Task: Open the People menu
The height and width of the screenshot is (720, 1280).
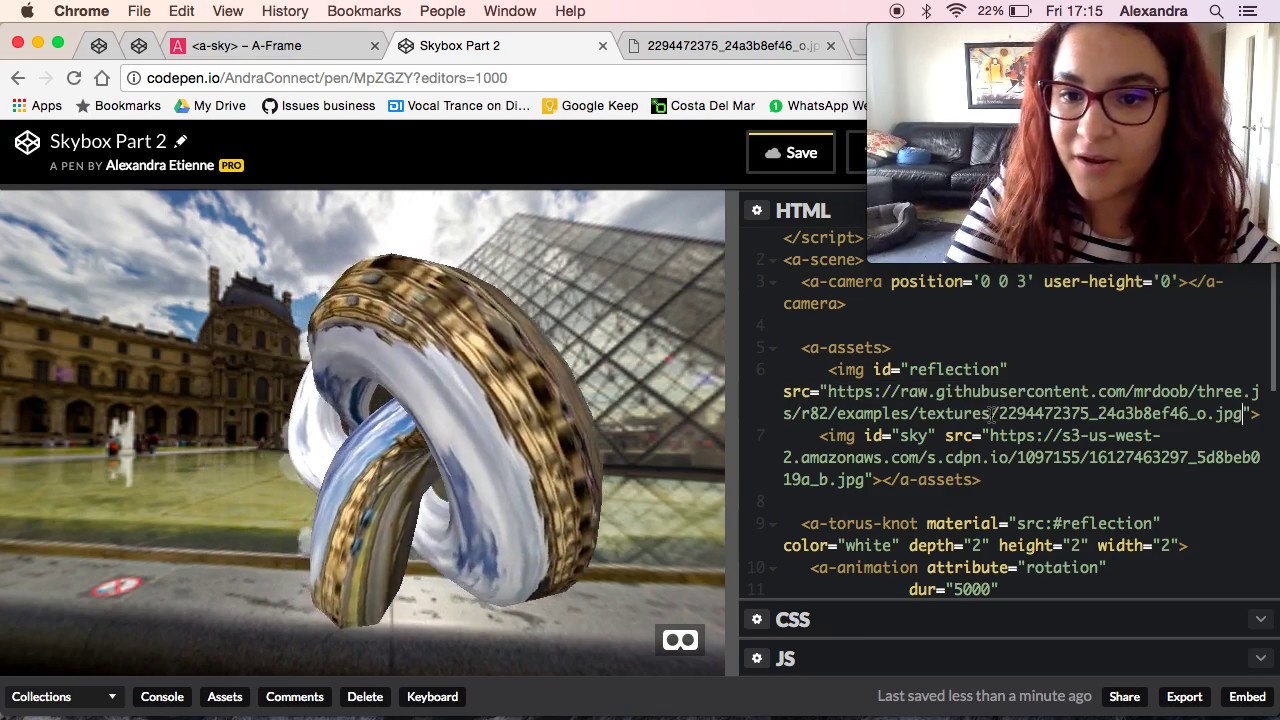Action: pyautogui.click(x=442, y=11)
